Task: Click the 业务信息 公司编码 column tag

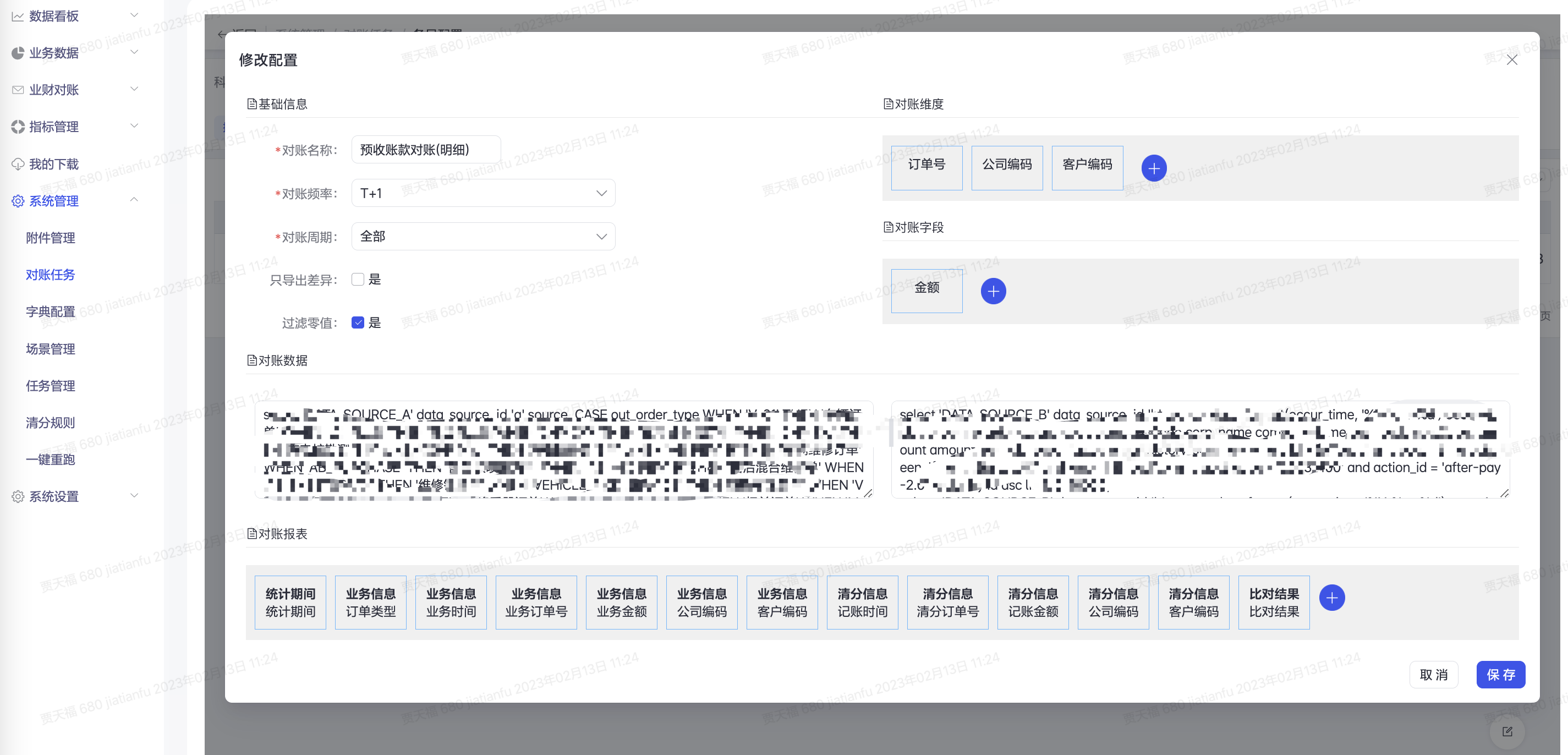Action: tap(702, 602)
